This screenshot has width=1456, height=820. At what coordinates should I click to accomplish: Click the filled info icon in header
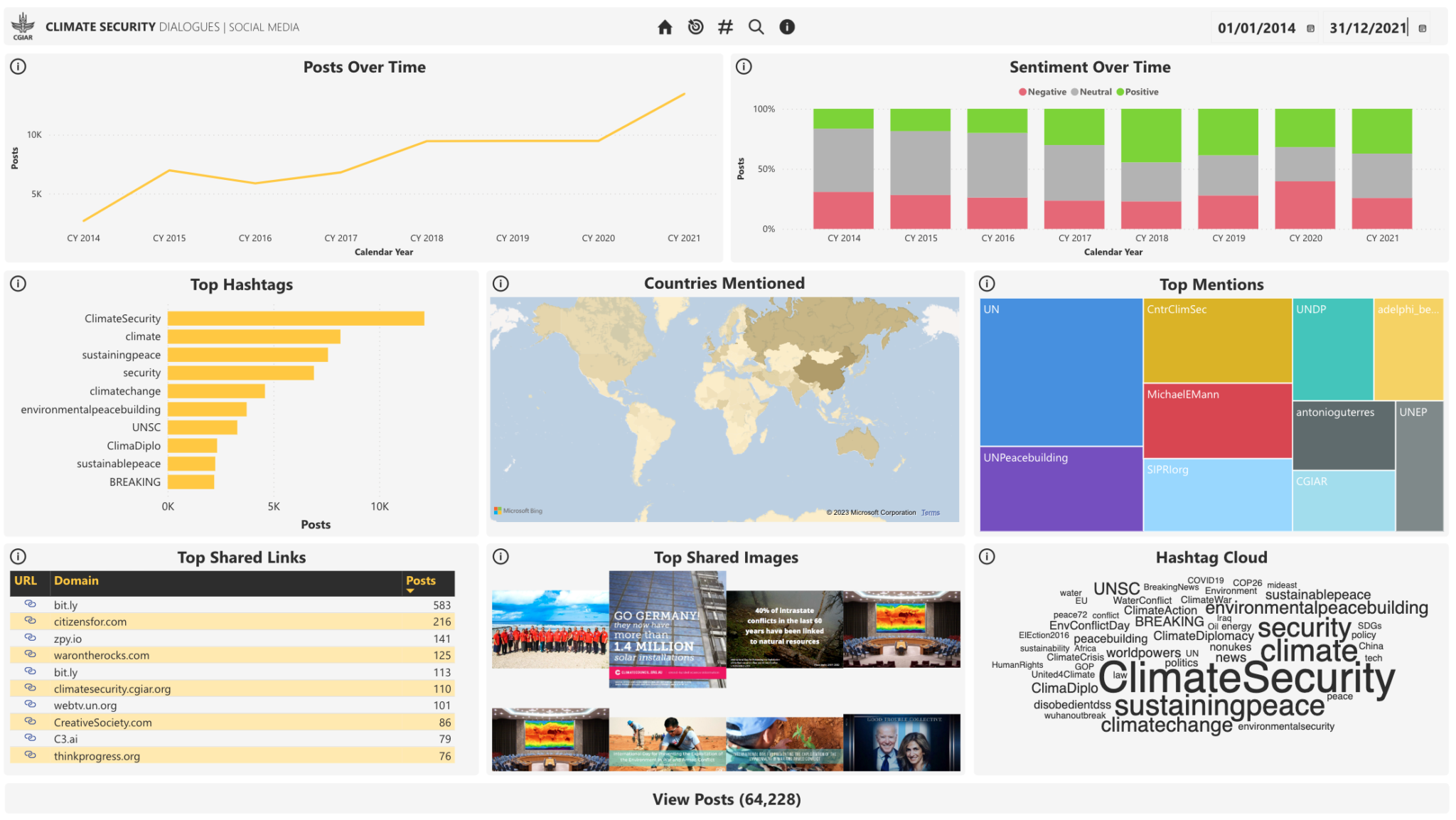[x=786, y=27]
